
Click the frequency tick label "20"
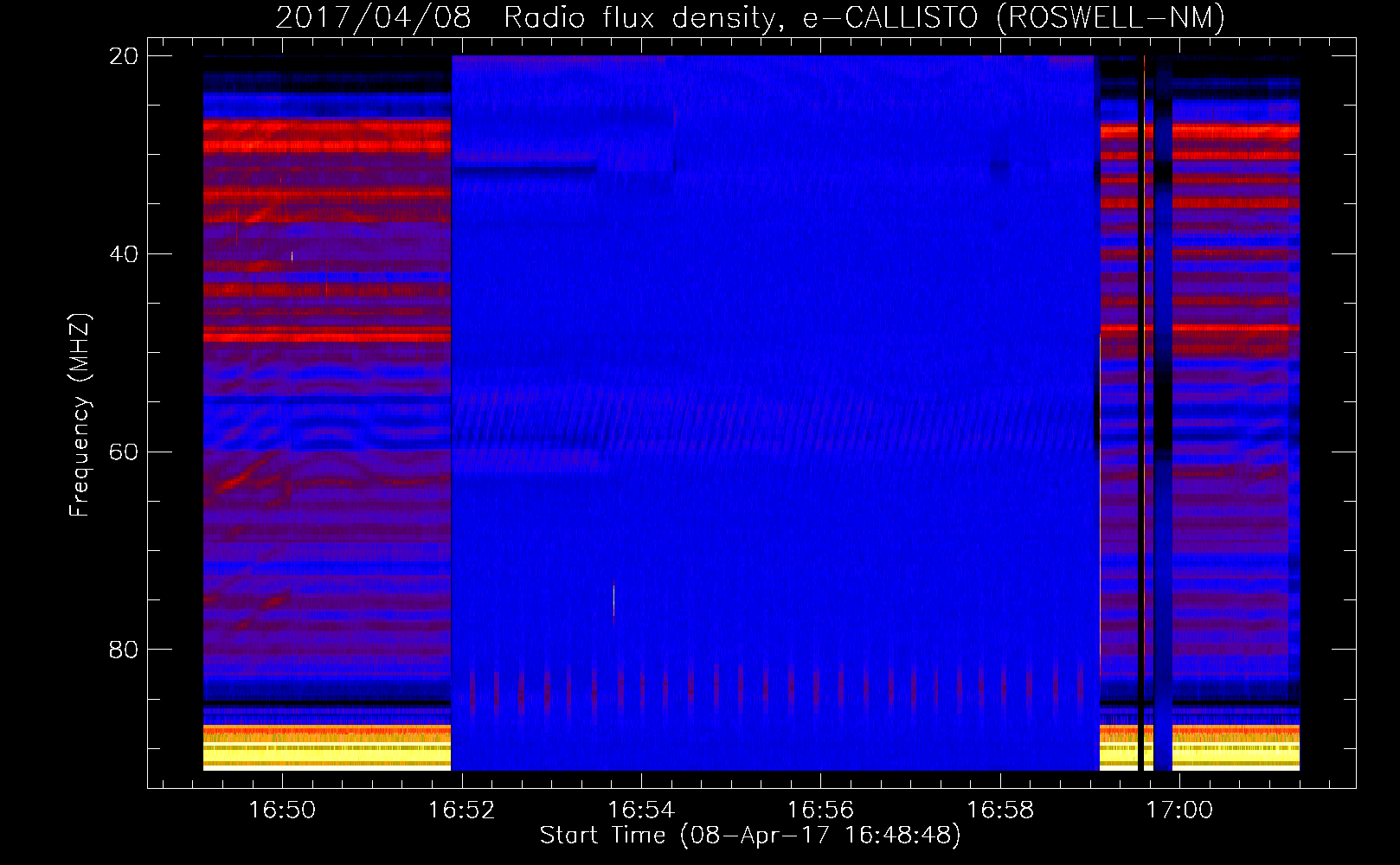[x=124, y=56]
